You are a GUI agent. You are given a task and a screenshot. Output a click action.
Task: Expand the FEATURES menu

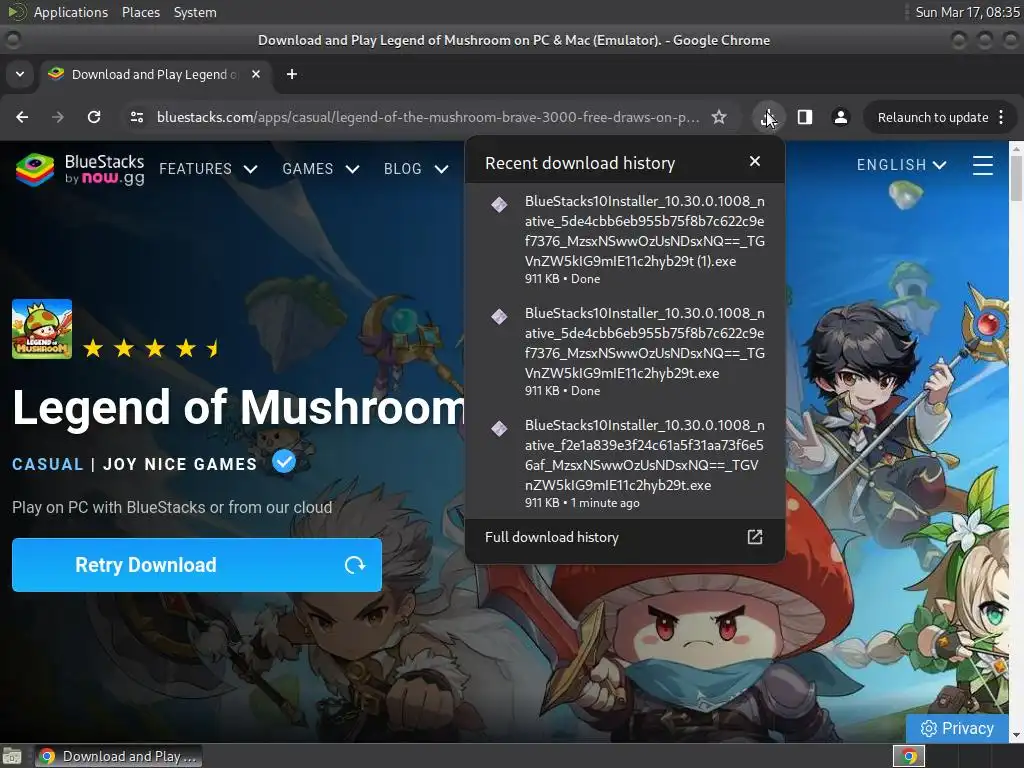pyautogui.click(x=208, y=168)
